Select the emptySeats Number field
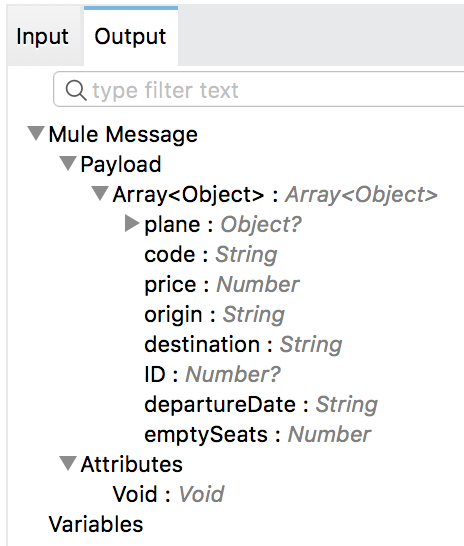Viewport: 464px width, 546px height. point(258,435)
